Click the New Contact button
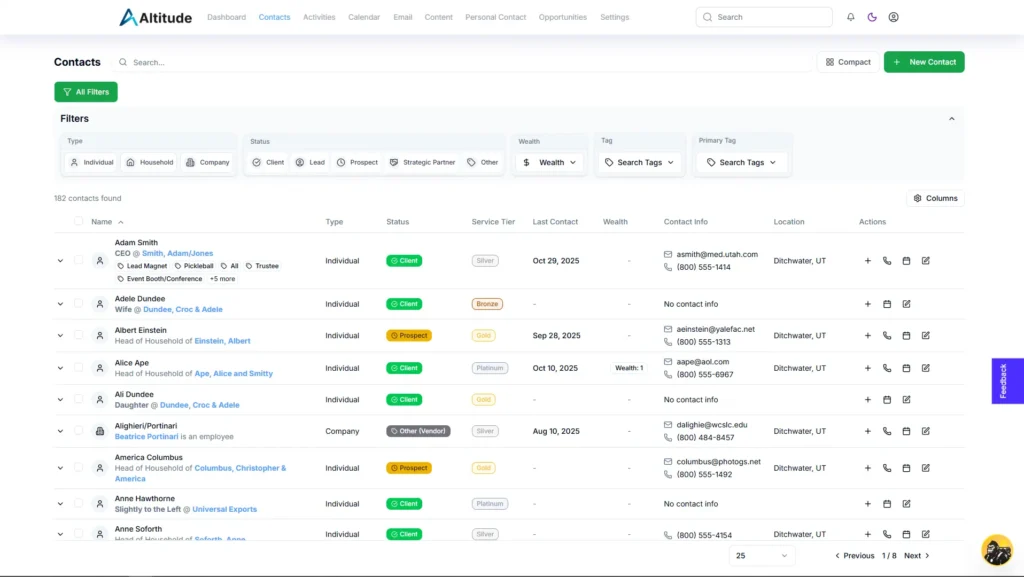 (924, 62)
